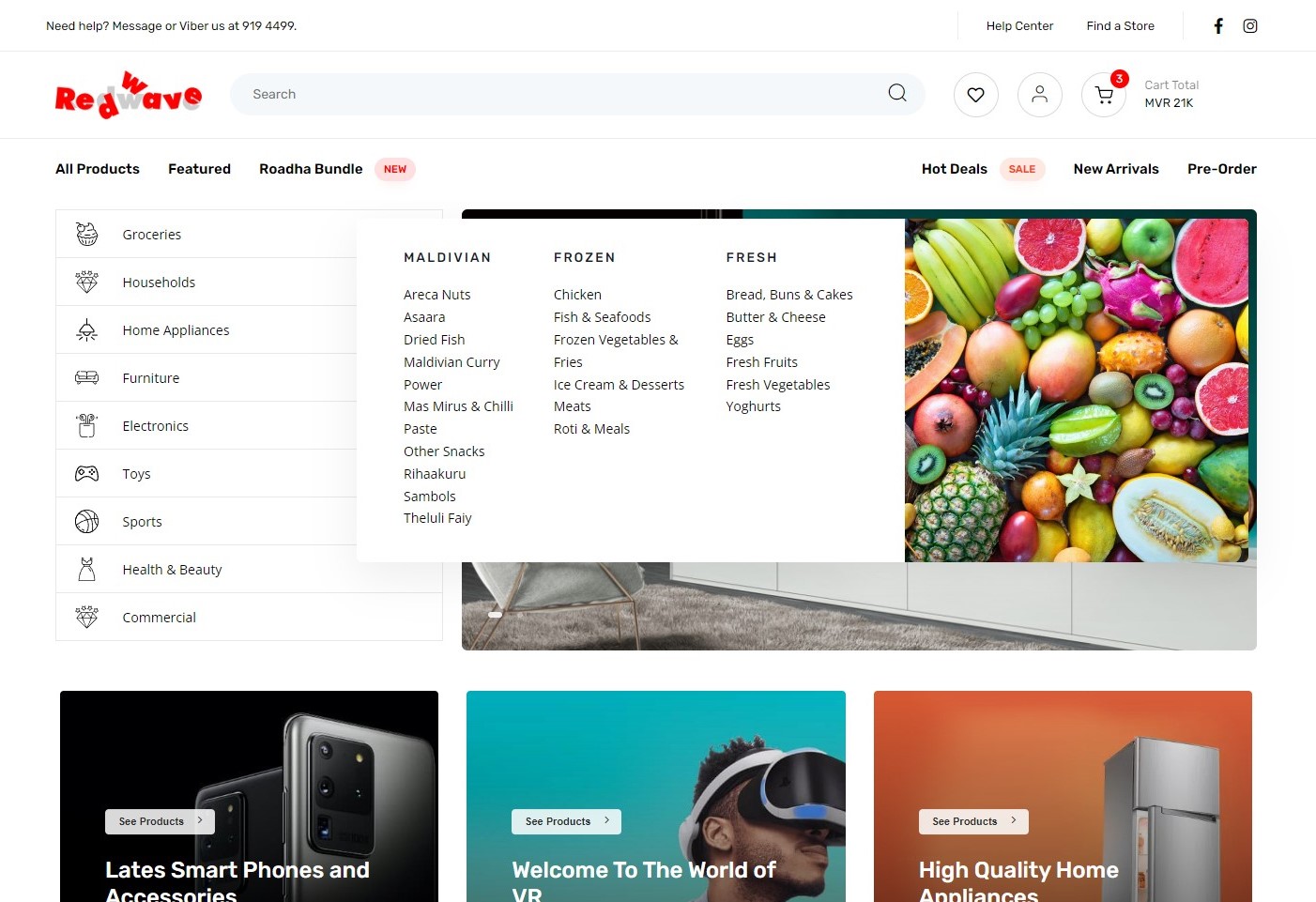Click the Electronics category icon
Screen dimensions: 1316x902
pos(87,426)
